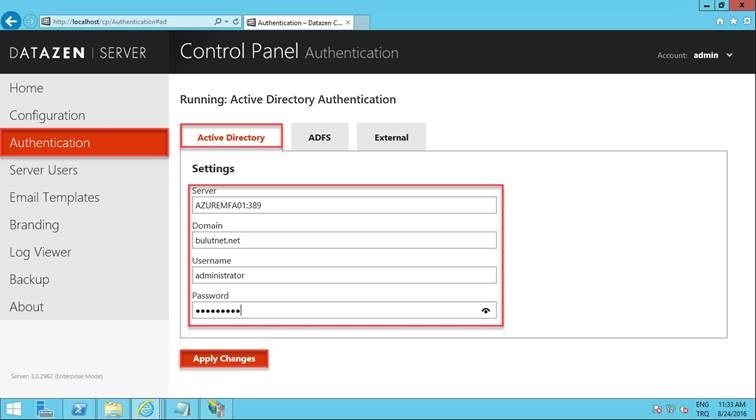Open Home in the sidebar
This screenshot has height=420, width=756.
coord(84,88)
